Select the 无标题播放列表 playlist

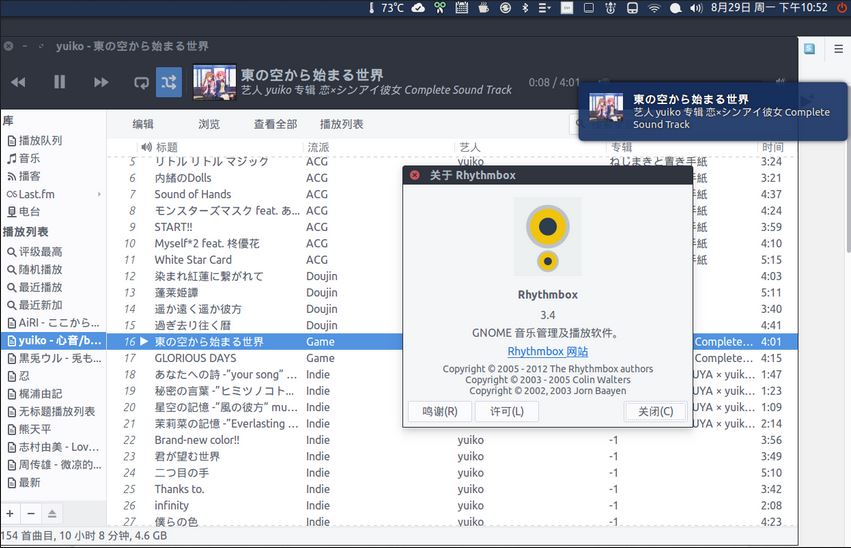coord(51,412)
